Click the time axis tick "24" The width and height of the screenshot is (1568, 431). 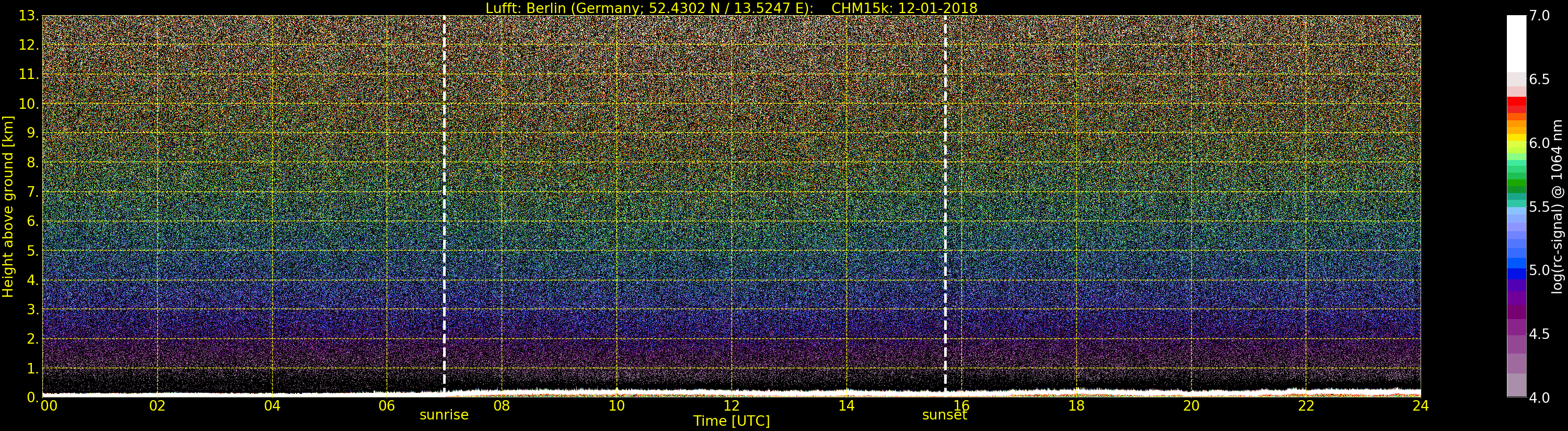pyautogui.click(x=1420, y=406)
